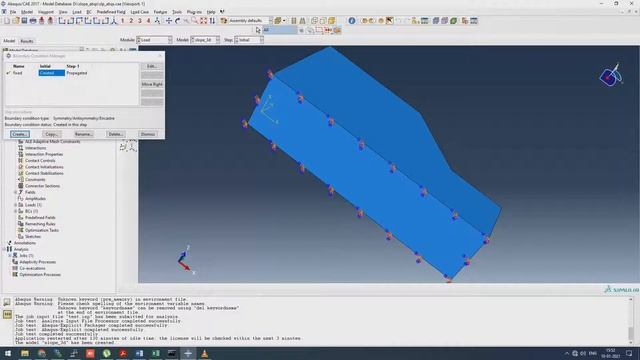Apply saved view number 2
Screen dimensions: 640x360
click(131, 21)
